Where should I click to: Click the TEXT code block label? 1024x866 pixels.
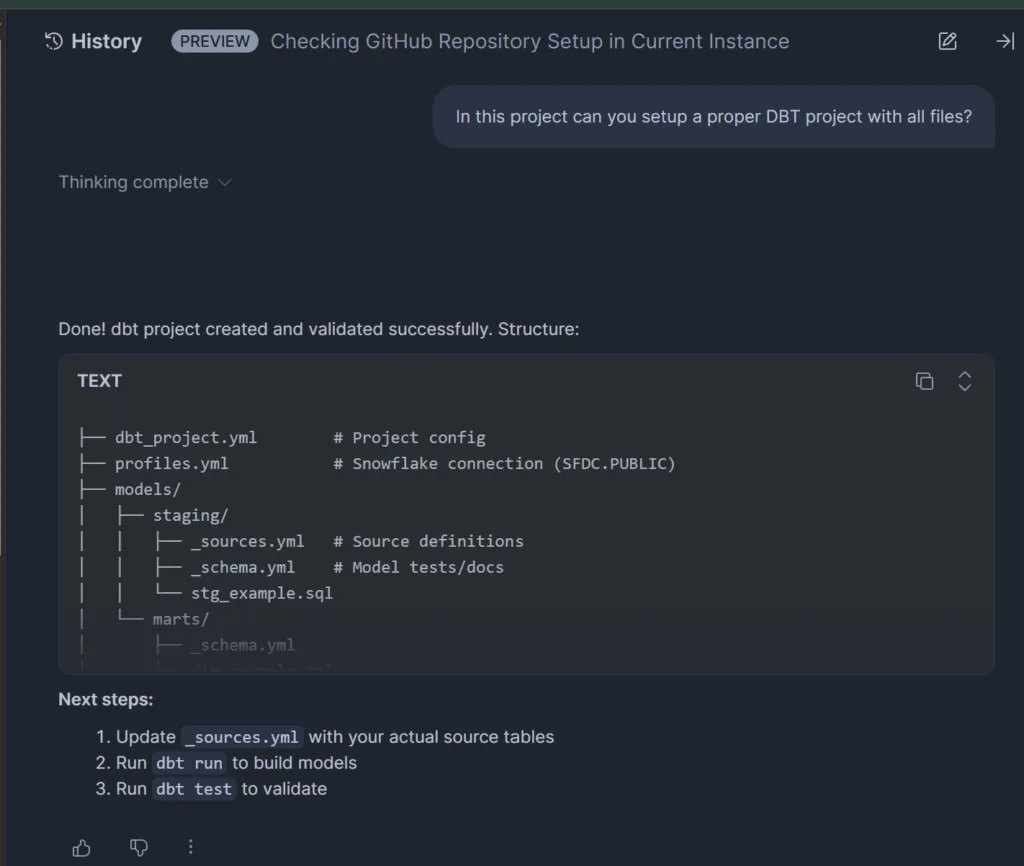coord(99,381)
